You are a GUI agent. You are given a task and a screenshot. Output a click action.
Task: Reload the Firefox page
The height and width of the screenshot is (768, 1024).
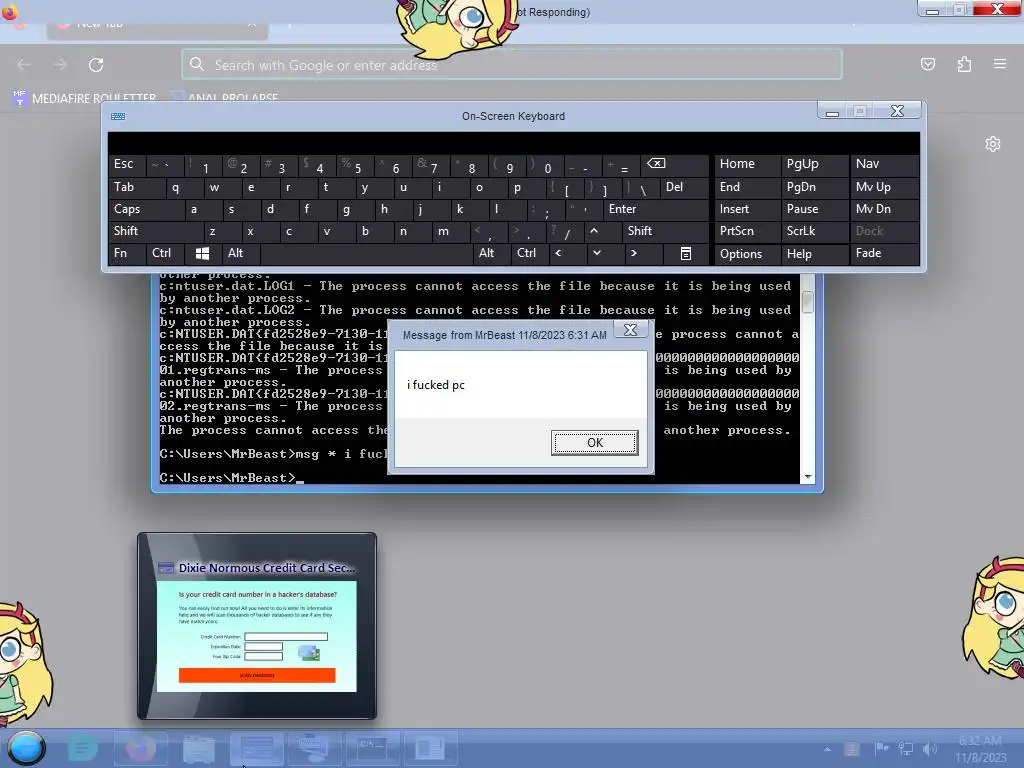[96, 65]
